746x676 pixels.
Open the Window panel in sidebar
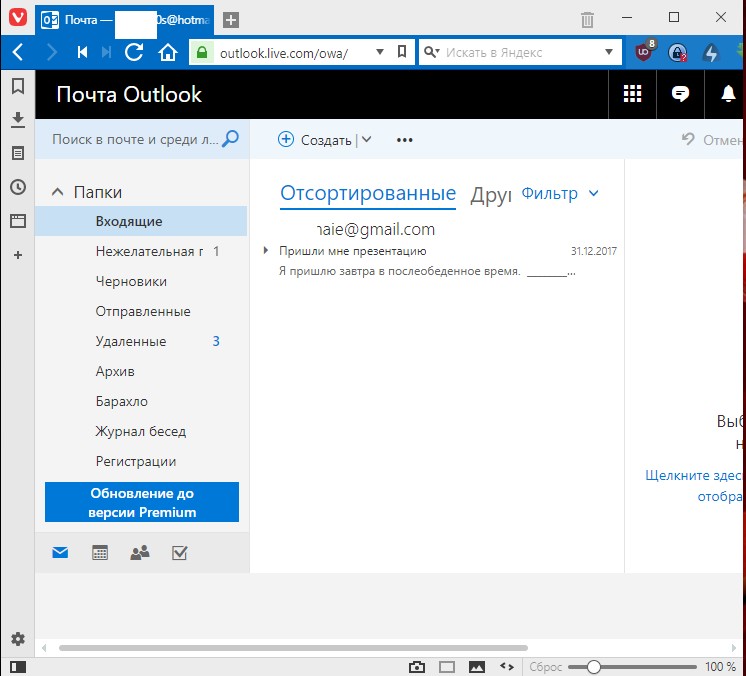click(x=18, y=221)
